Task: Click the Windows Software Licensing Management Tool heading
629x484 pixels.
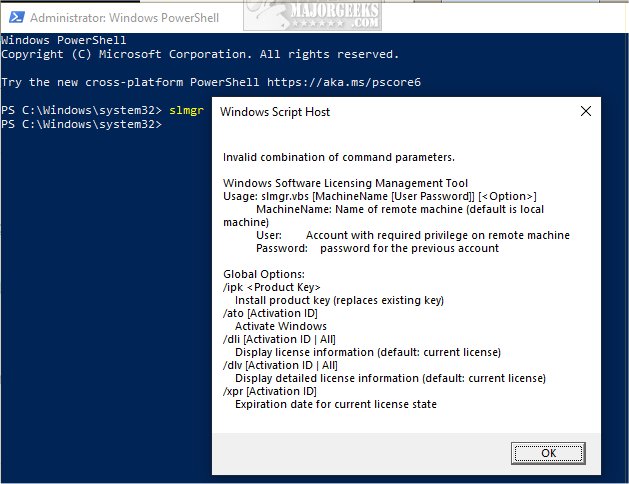Action: 345,183
